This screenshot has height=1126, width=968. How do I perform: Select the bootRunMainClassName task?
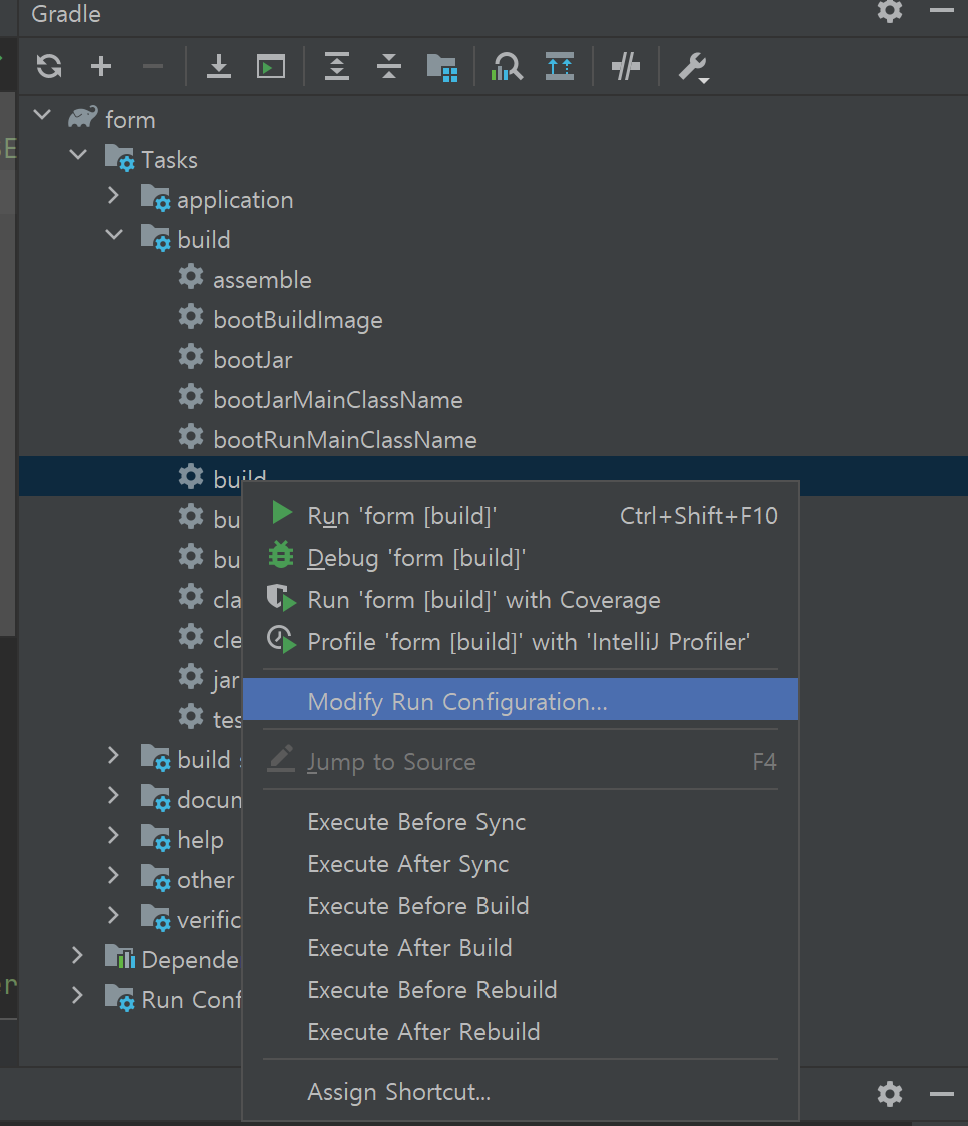point(345,440)
